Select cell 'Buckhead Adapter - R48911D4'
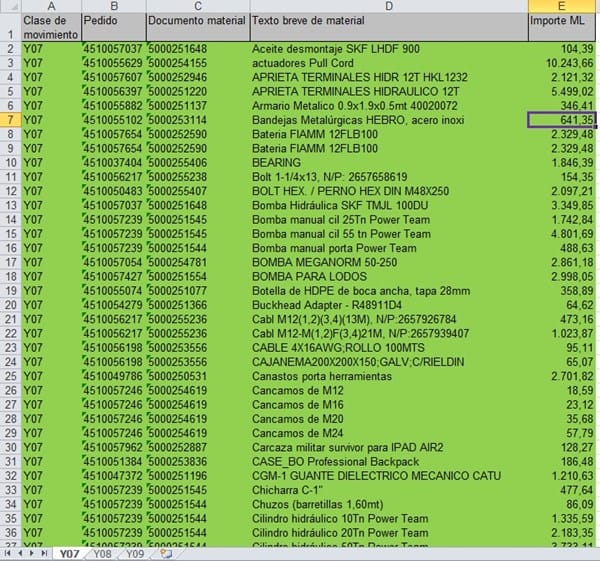The height and width of the screenshot is (561, 600). coord(389,305)
